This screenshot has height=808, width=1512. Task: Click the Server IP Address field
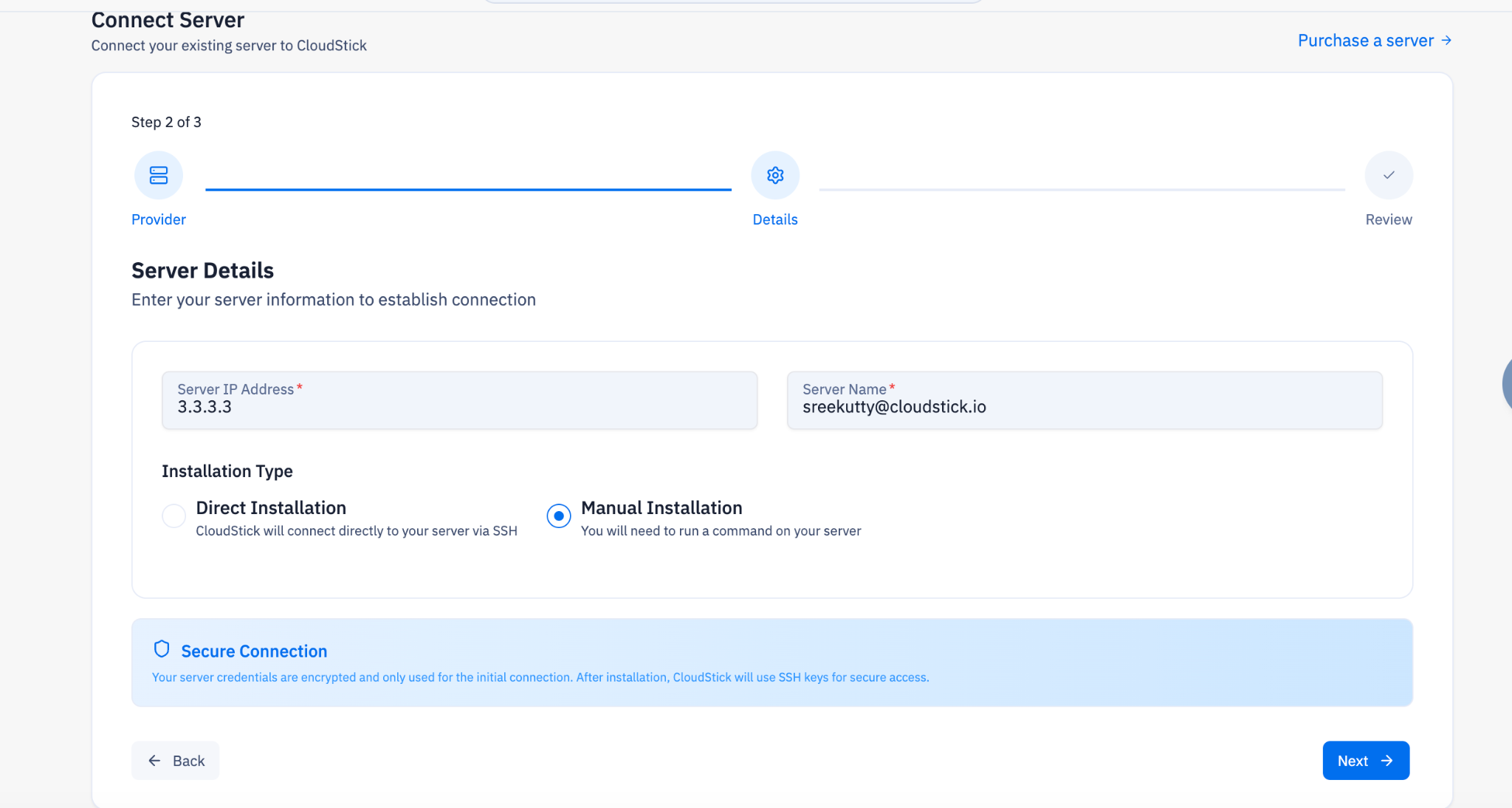pyautogui.click(x=460, y=400)
